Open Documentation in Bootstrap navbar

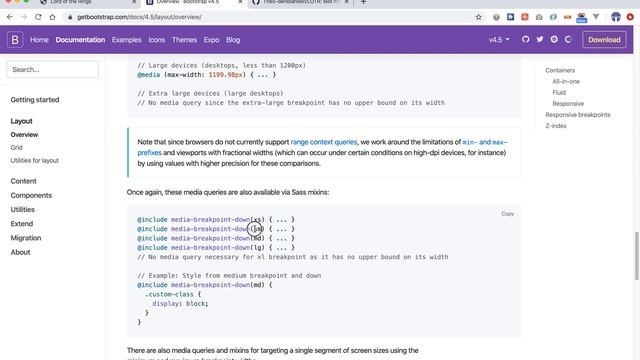coord(80,40)
